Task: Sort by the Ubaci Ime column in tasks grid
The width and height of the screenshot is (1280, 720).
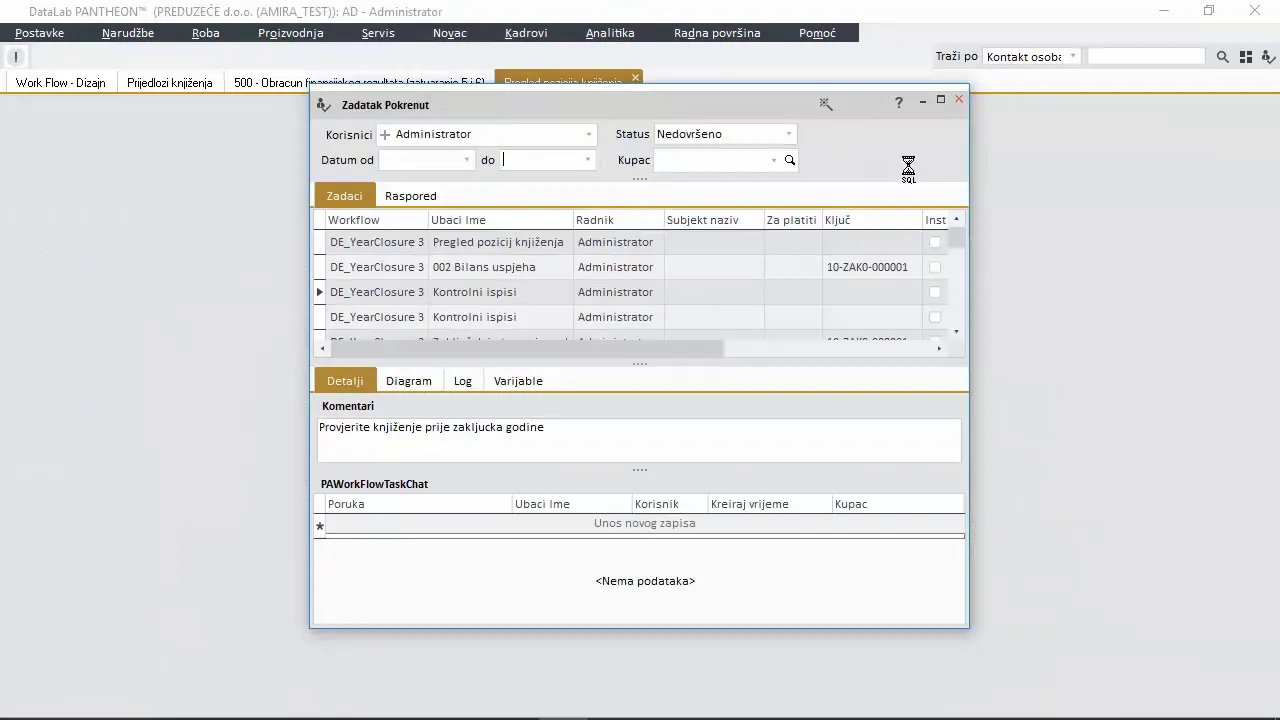Action: (x=501, y=220)
